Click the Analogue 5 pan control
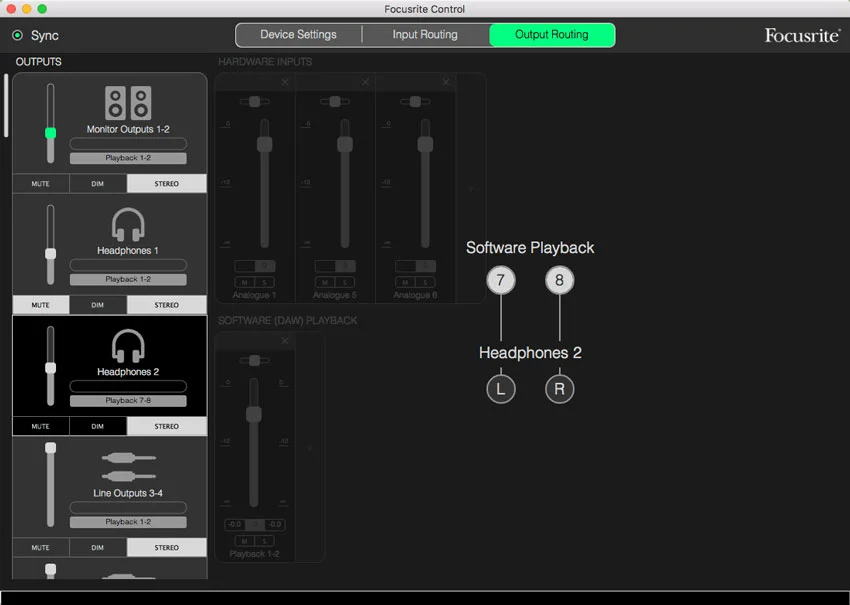Image resolution: width=850 pixels, height=605 pixels. (335, 101)
